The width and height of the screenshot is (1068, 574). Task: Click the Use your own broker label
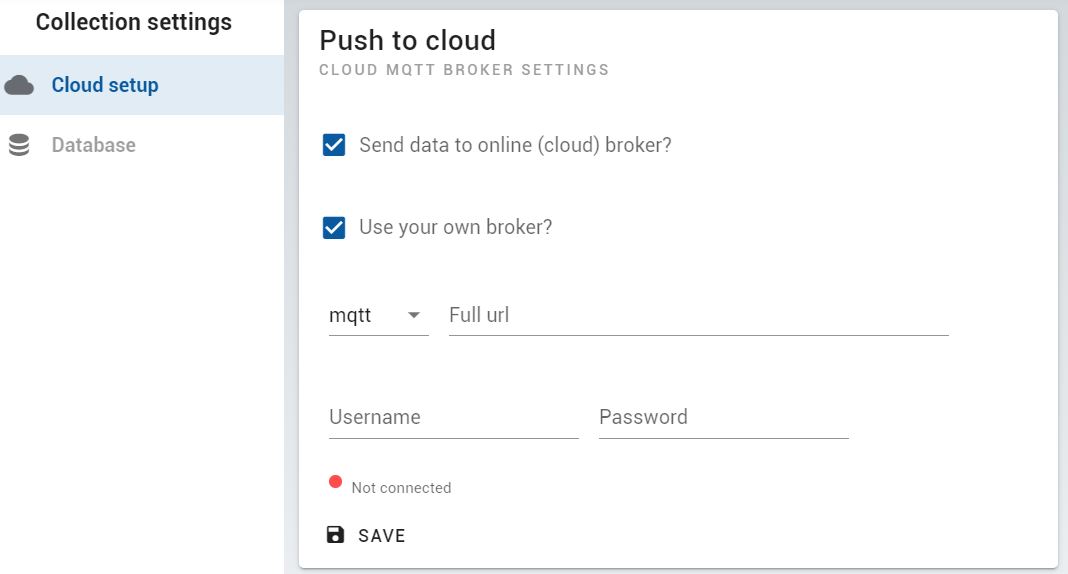click(x=456, y=227)
